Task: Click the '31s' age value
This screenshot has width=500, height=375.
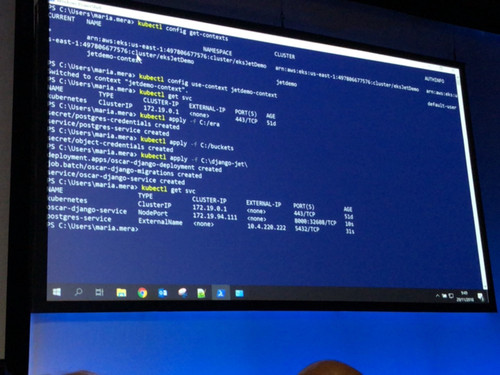Action: pyautogui.click(x=350, y=231)
